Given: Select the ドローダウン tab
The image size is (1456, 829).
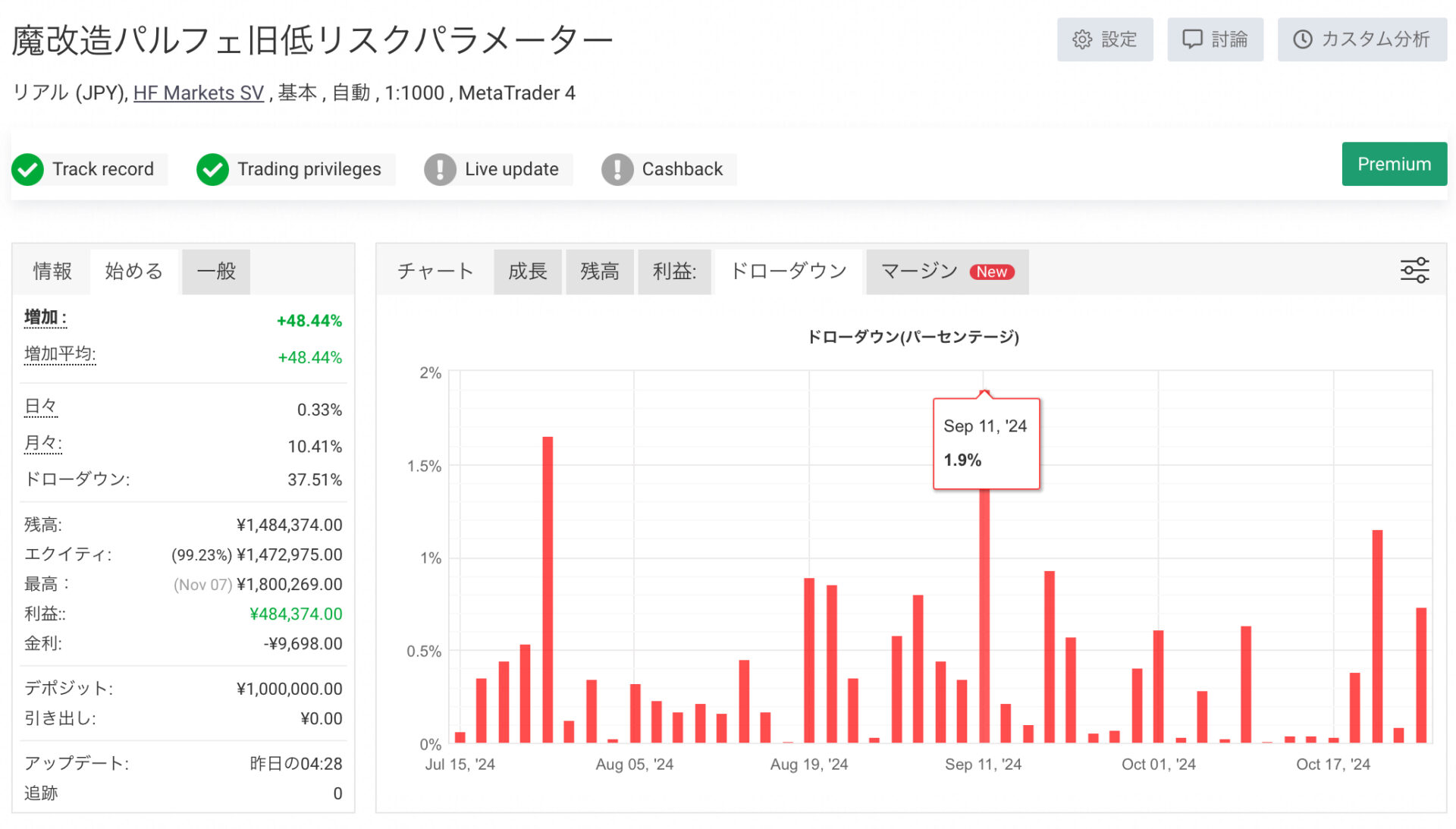Looking at the screenshot, I should tap(789, 272).
